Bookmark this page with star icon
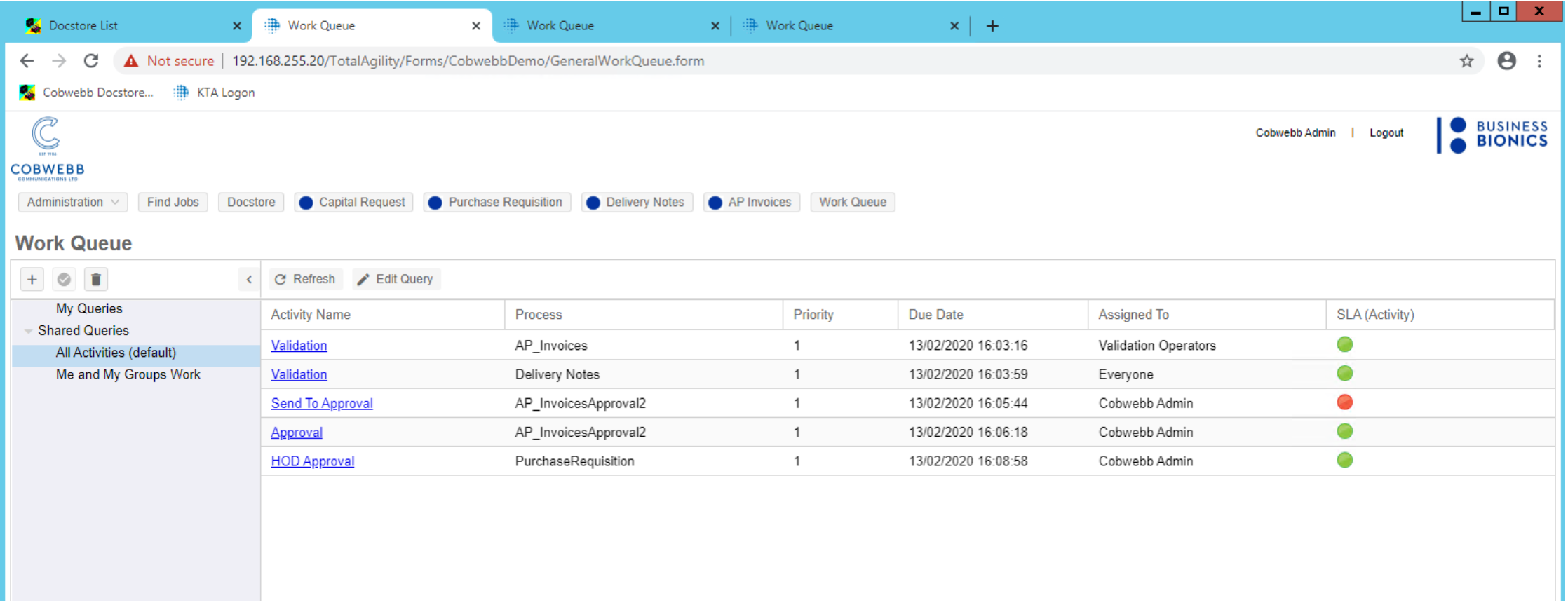 coord(1466,61)
